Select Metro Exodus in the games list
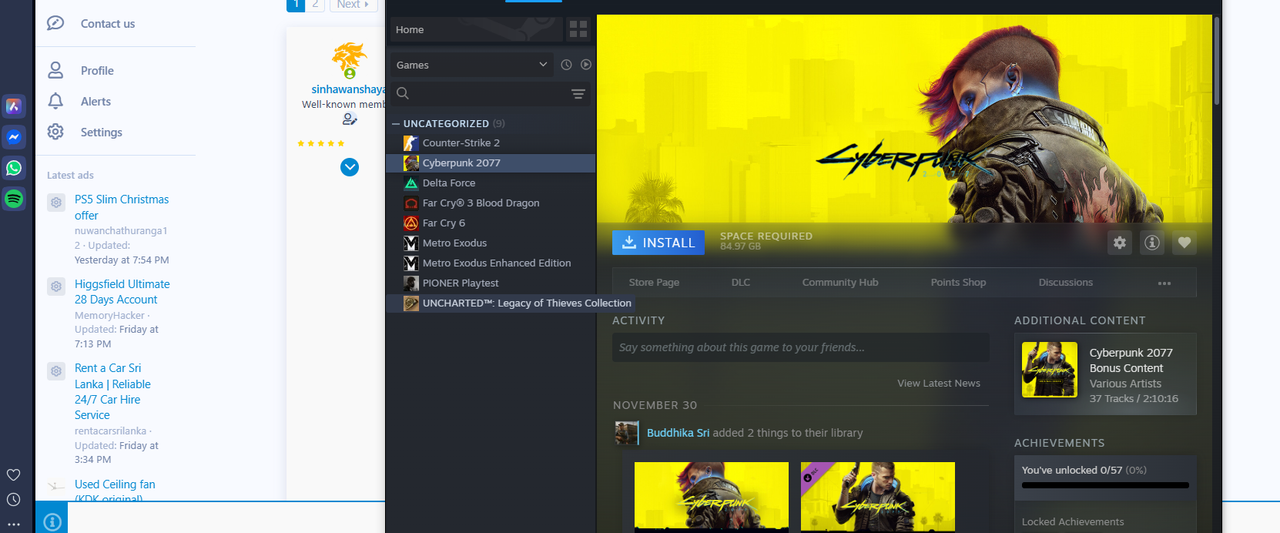This screenshot has width=1280, height=533. click(490, 243)
